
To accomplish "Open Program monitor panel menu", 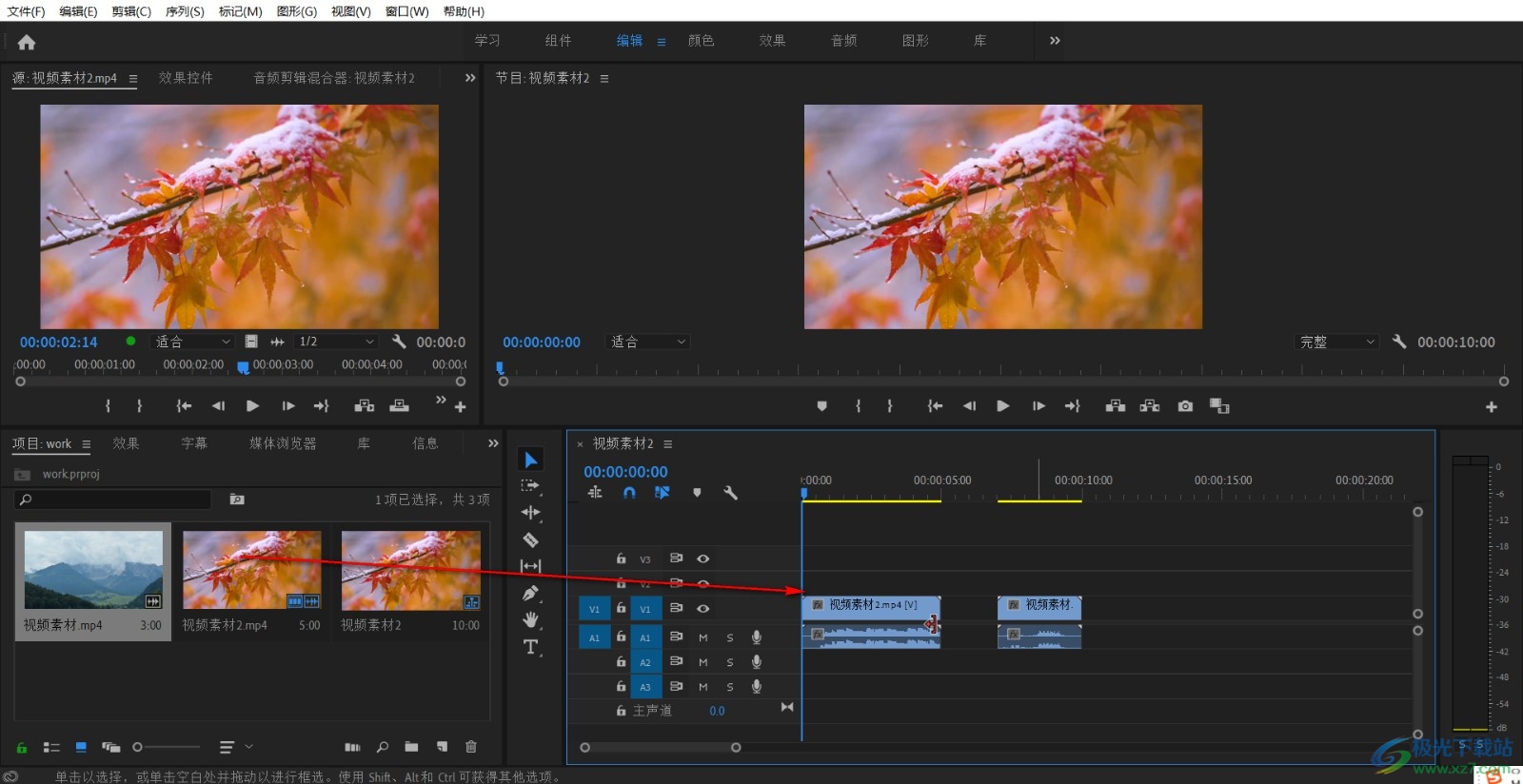I will click(604, 78).
